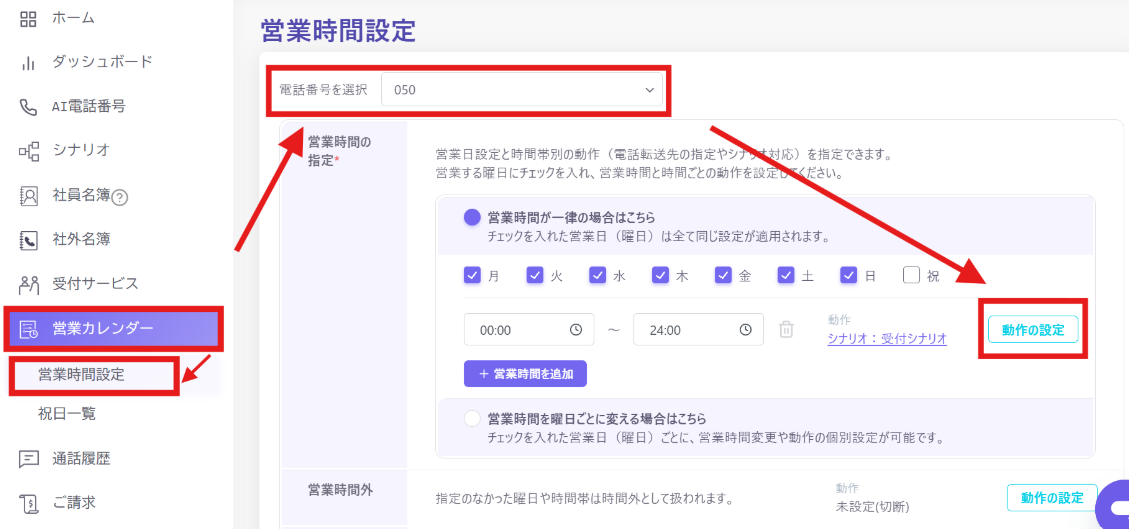
Task: Uncheck the 月 (Monday) checkbox
Action: 472,276
